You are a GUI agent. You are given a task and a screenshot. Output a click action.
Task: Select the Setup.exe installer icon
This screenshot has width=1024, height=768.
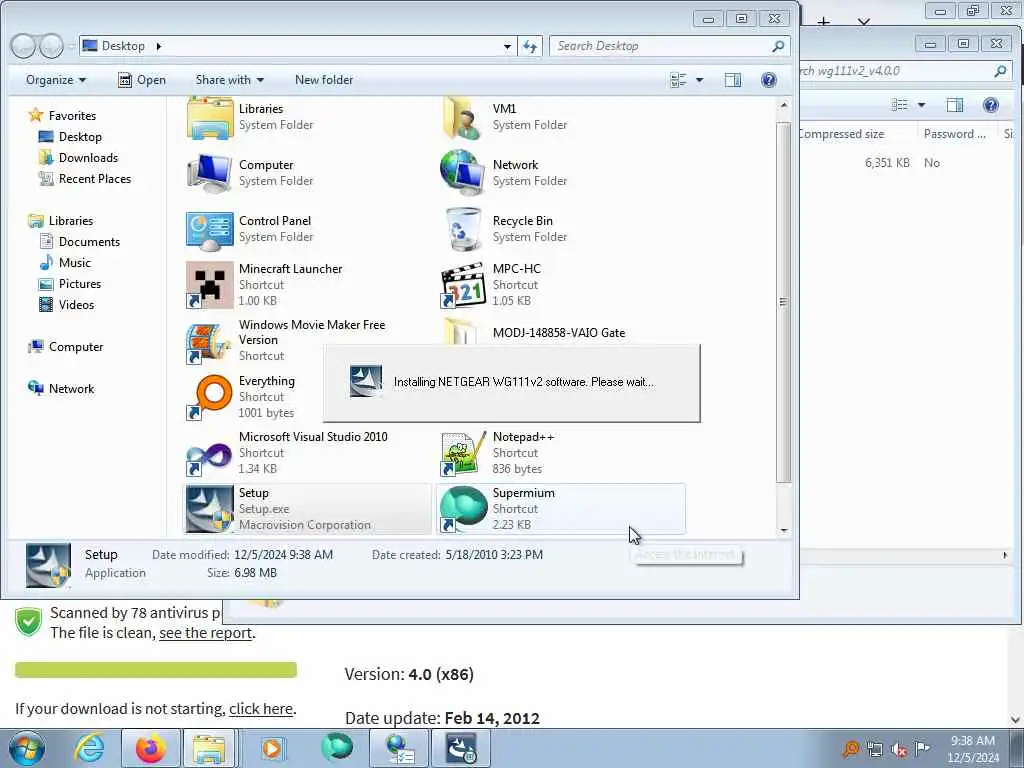pos(210,509)
